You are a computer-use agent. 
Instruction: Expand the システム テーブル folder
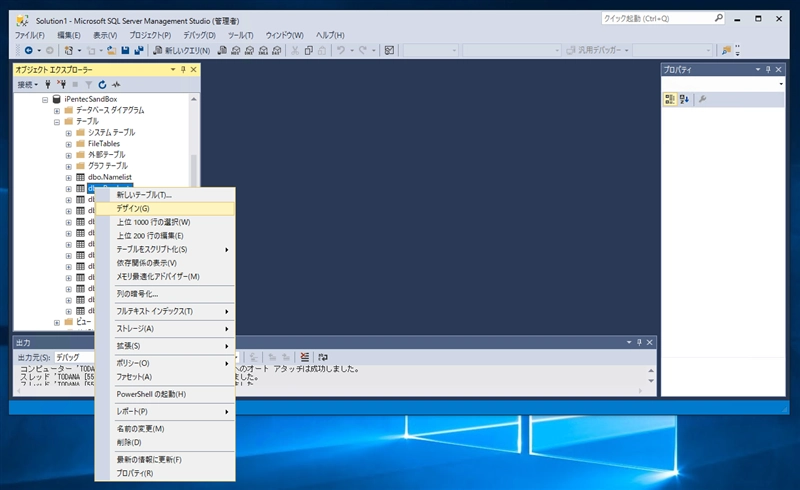[x=68, y=133]
